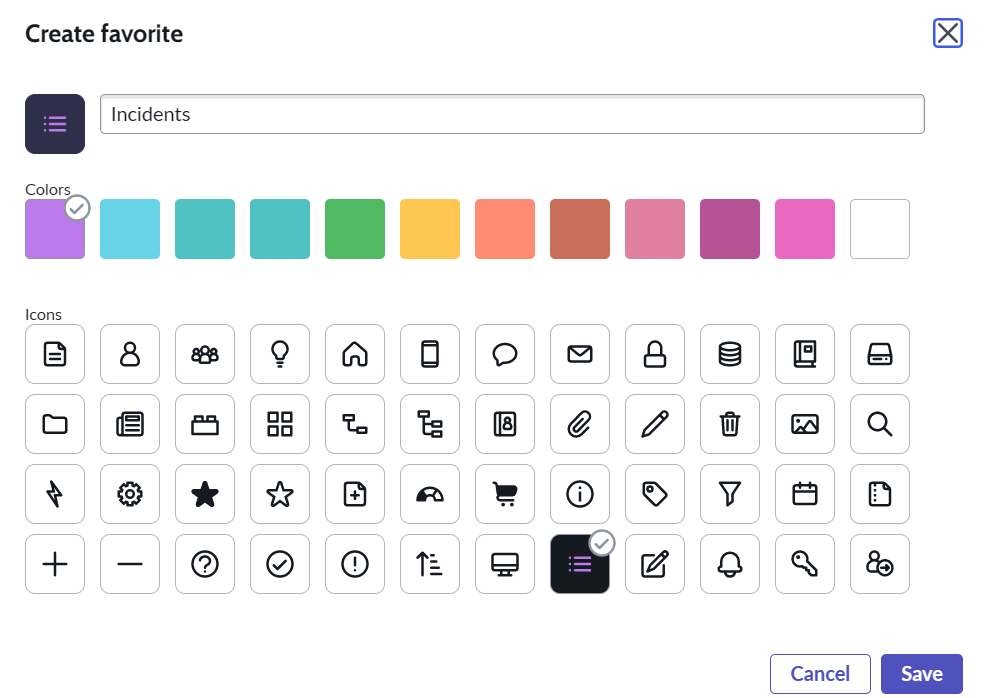
Task: Select the gauge dashboard icon
Action: [x=430, y=494]
